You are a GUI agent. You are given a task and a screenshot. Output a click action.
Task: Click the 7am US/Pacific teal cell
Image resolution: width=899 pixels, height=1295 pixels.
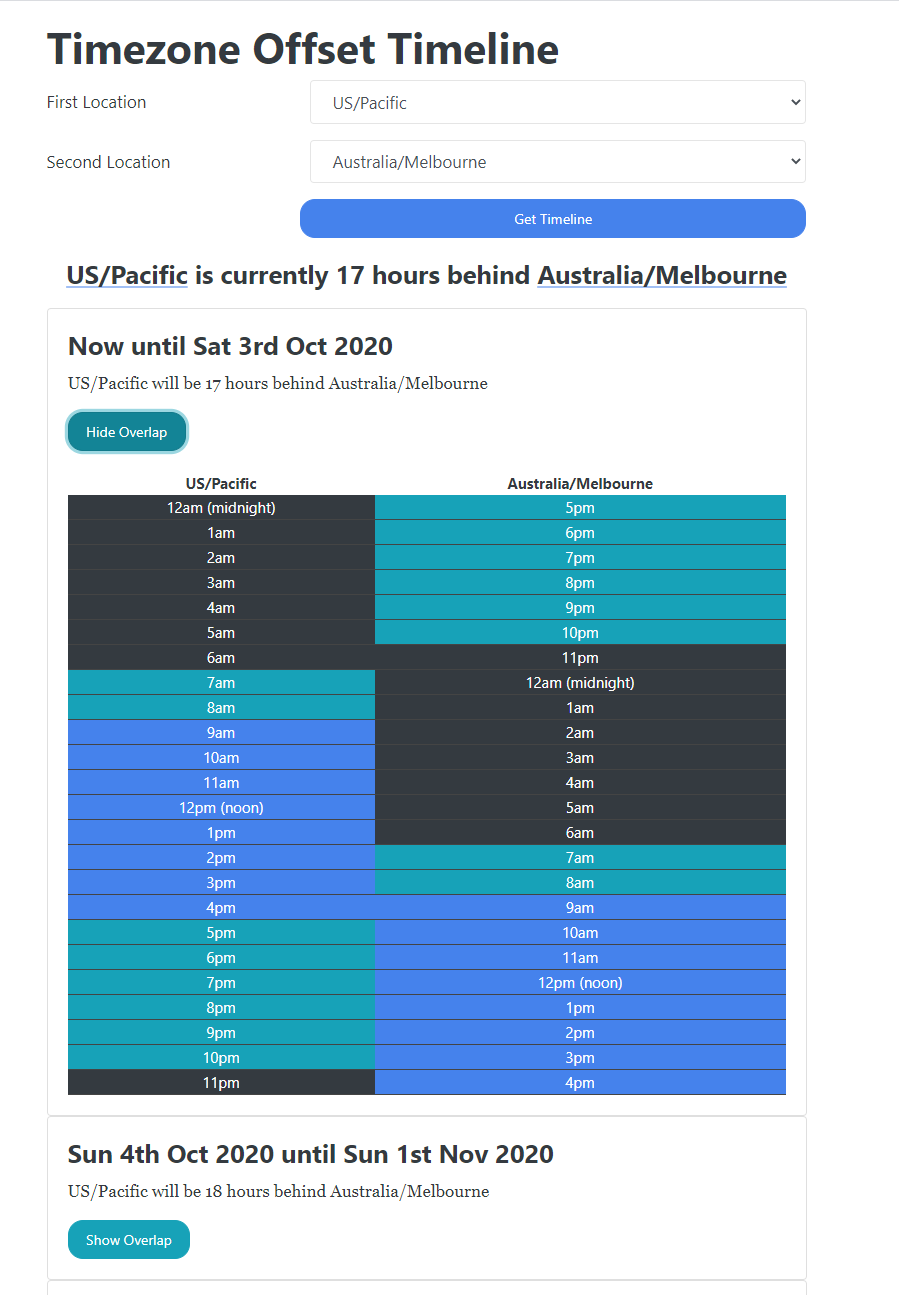pos(221,683)
